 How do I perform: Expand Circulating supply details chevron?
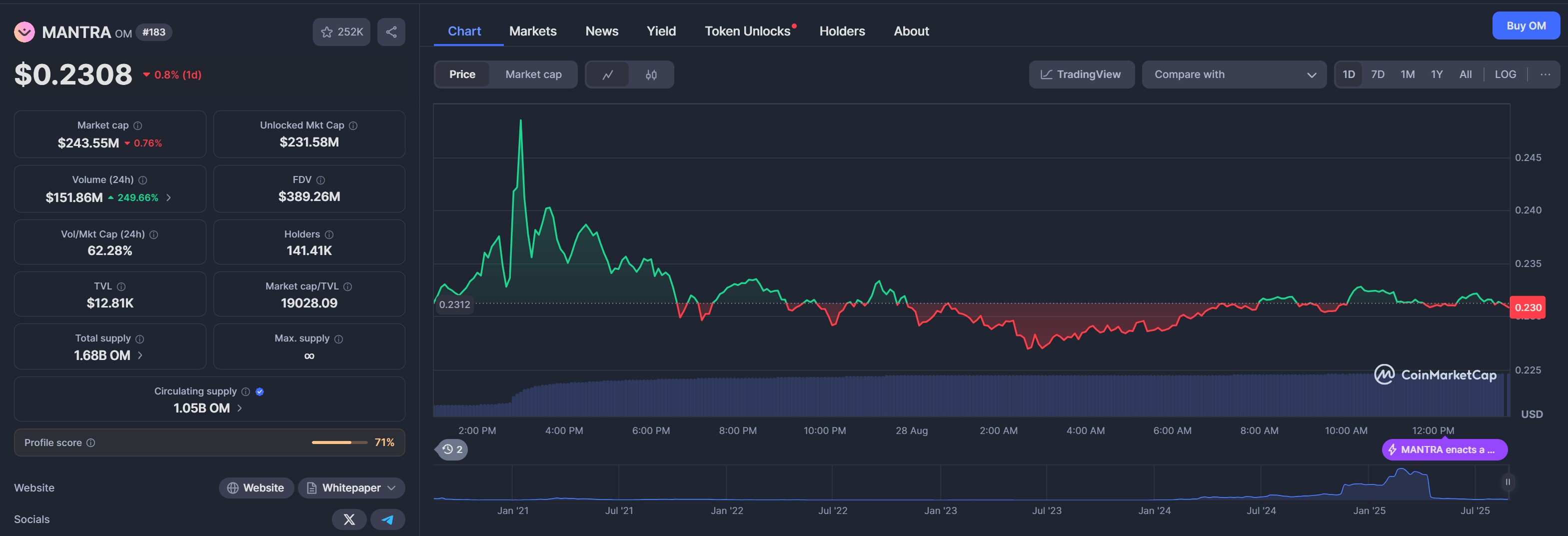239,408
